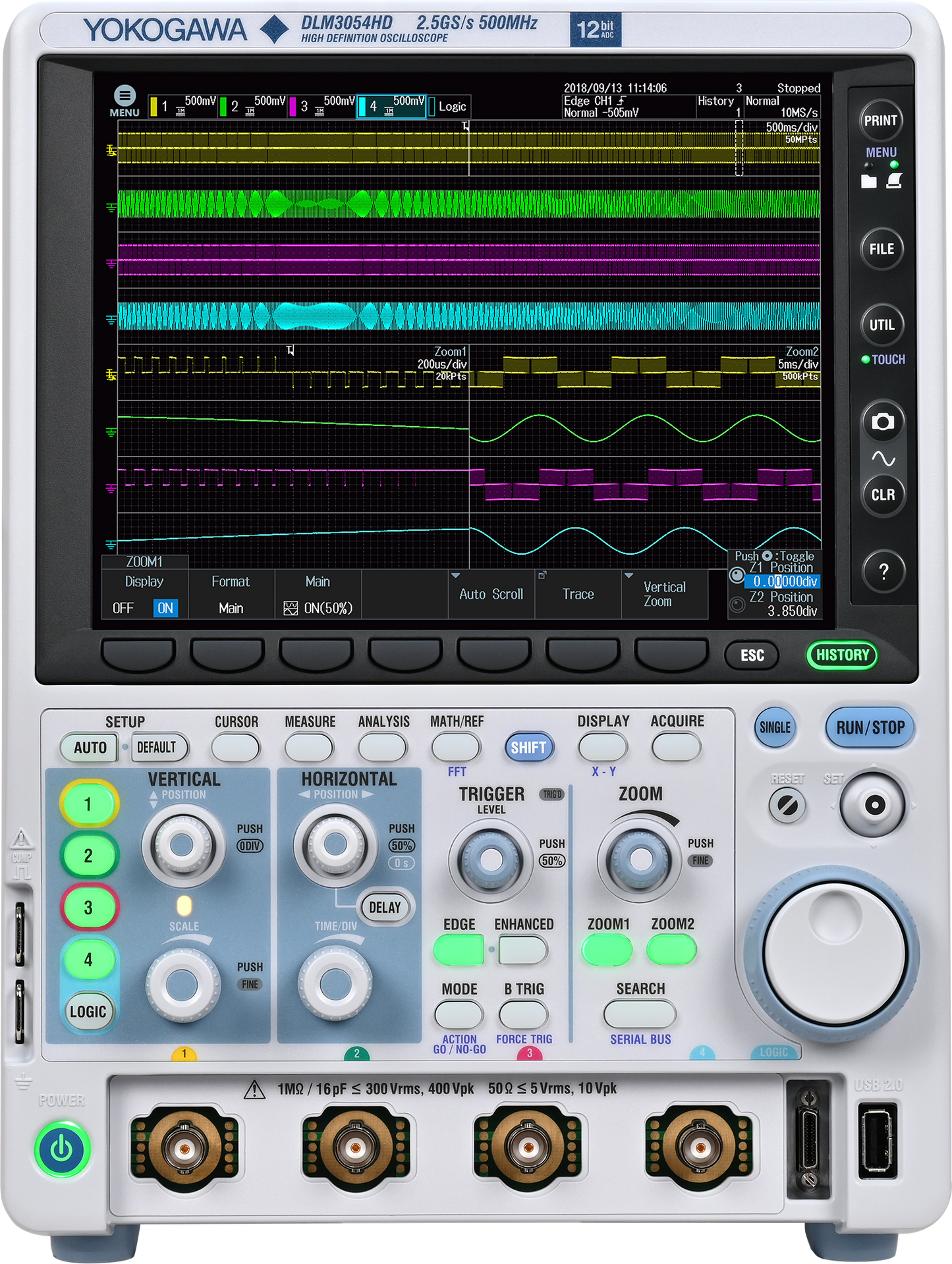Open the Auto Scroll soft-key submenu
Viewport: 952px width, 1264px height.
coord(491,594)
